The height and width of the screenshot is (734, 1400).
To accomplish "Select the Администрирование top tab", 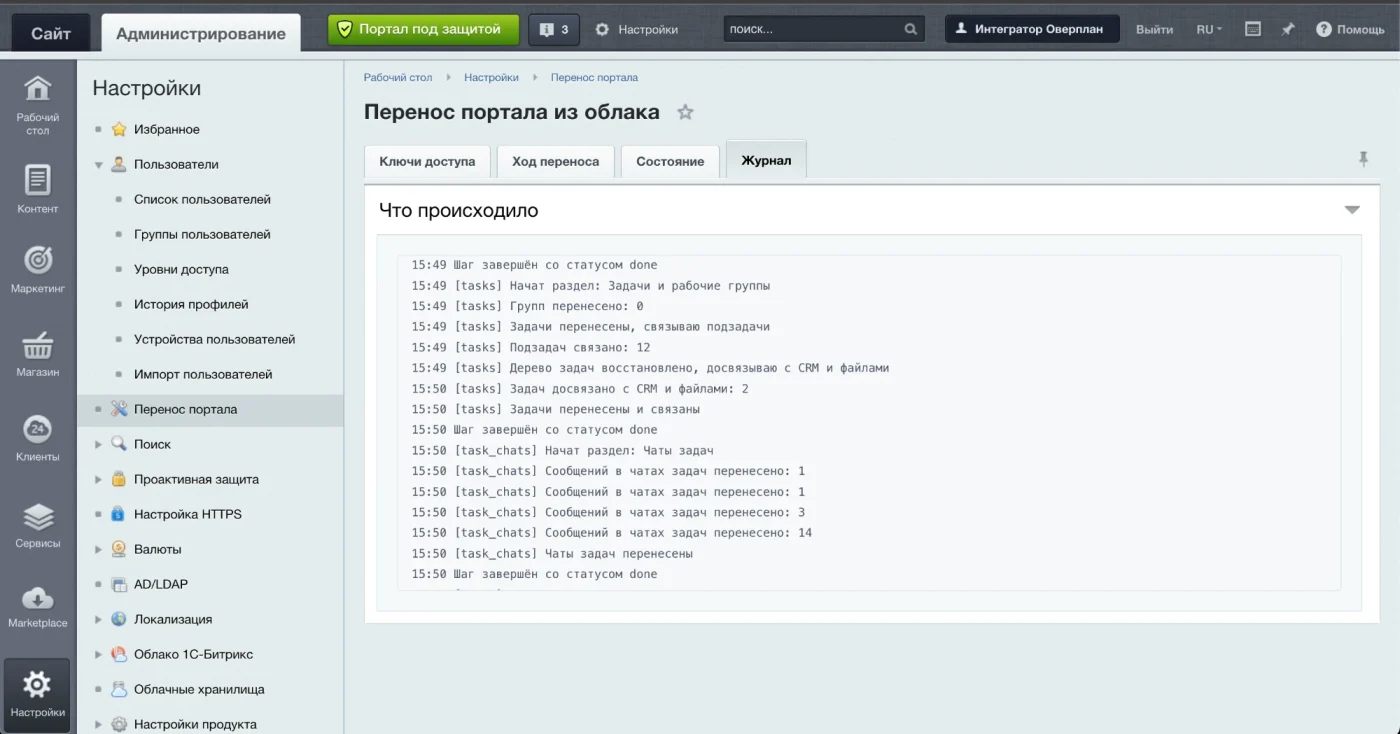I will [201, 33].
